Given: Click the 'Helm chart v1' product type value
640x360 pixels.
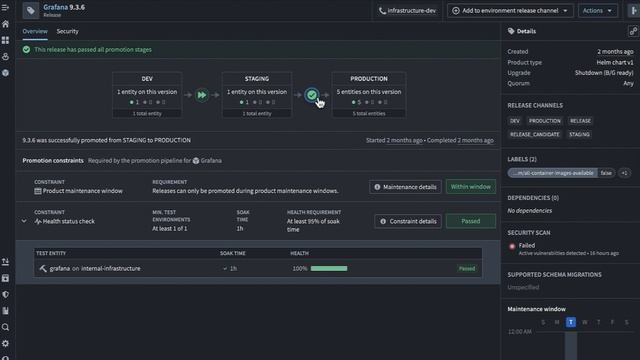Looking at the screenshot, I should [x=615, y=62].
